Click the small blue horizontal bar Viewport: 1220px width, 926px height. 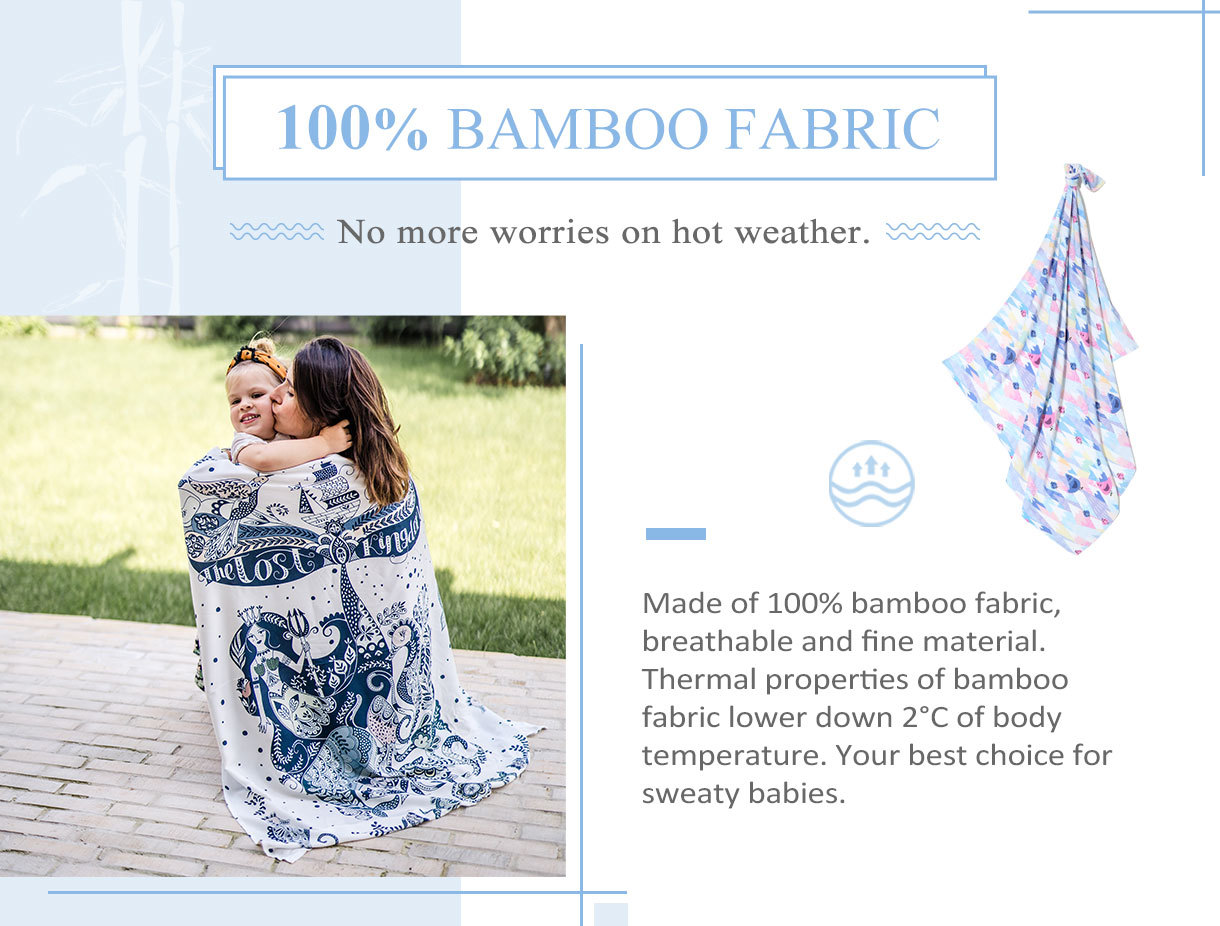676,534
